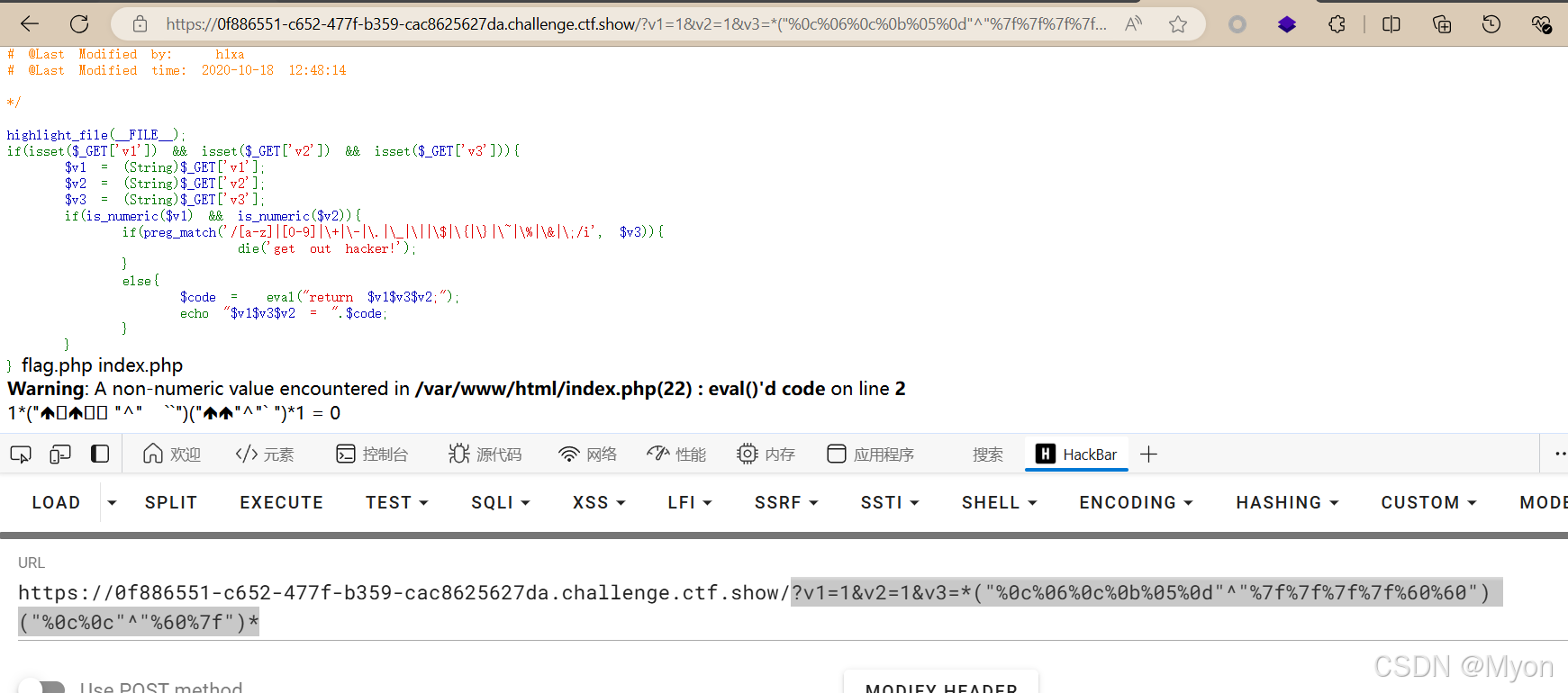The width and height of the screenshot is (1568, 693).
Task: Click the 'h1xa' author name in comment
Action: pos(230,54)
